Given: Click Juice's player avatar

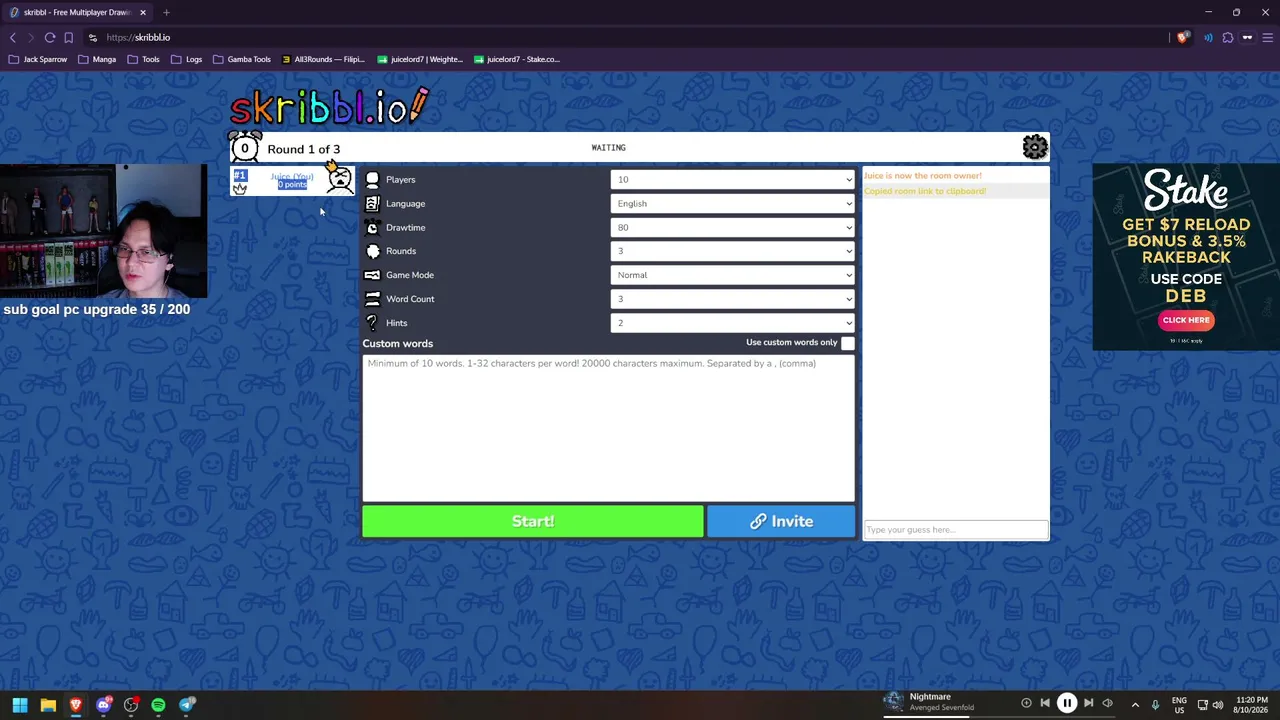Looking at the screenshot, I should point(339,180).
